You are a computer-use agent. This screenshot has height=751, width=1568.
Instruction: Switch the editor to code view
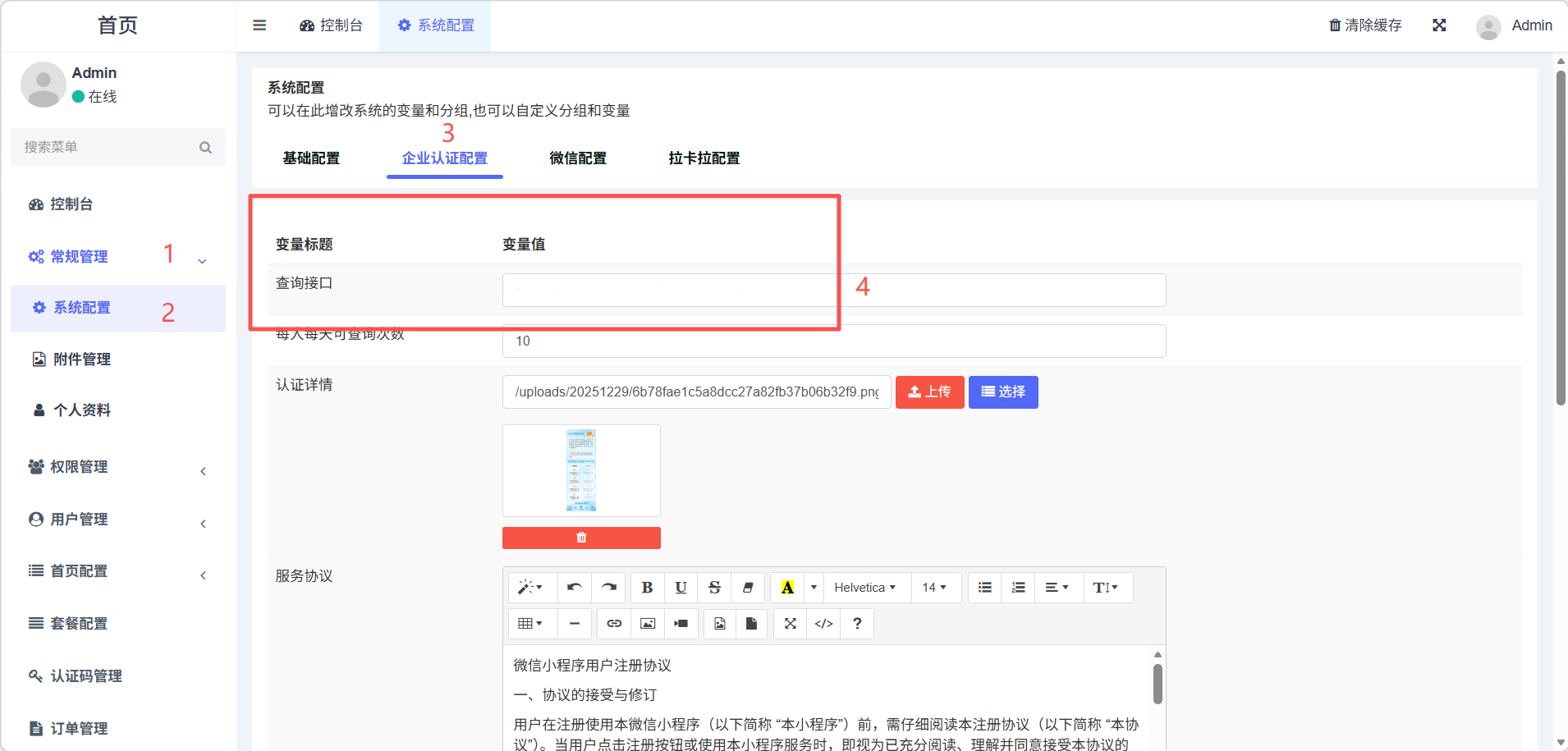click(823, 624)
